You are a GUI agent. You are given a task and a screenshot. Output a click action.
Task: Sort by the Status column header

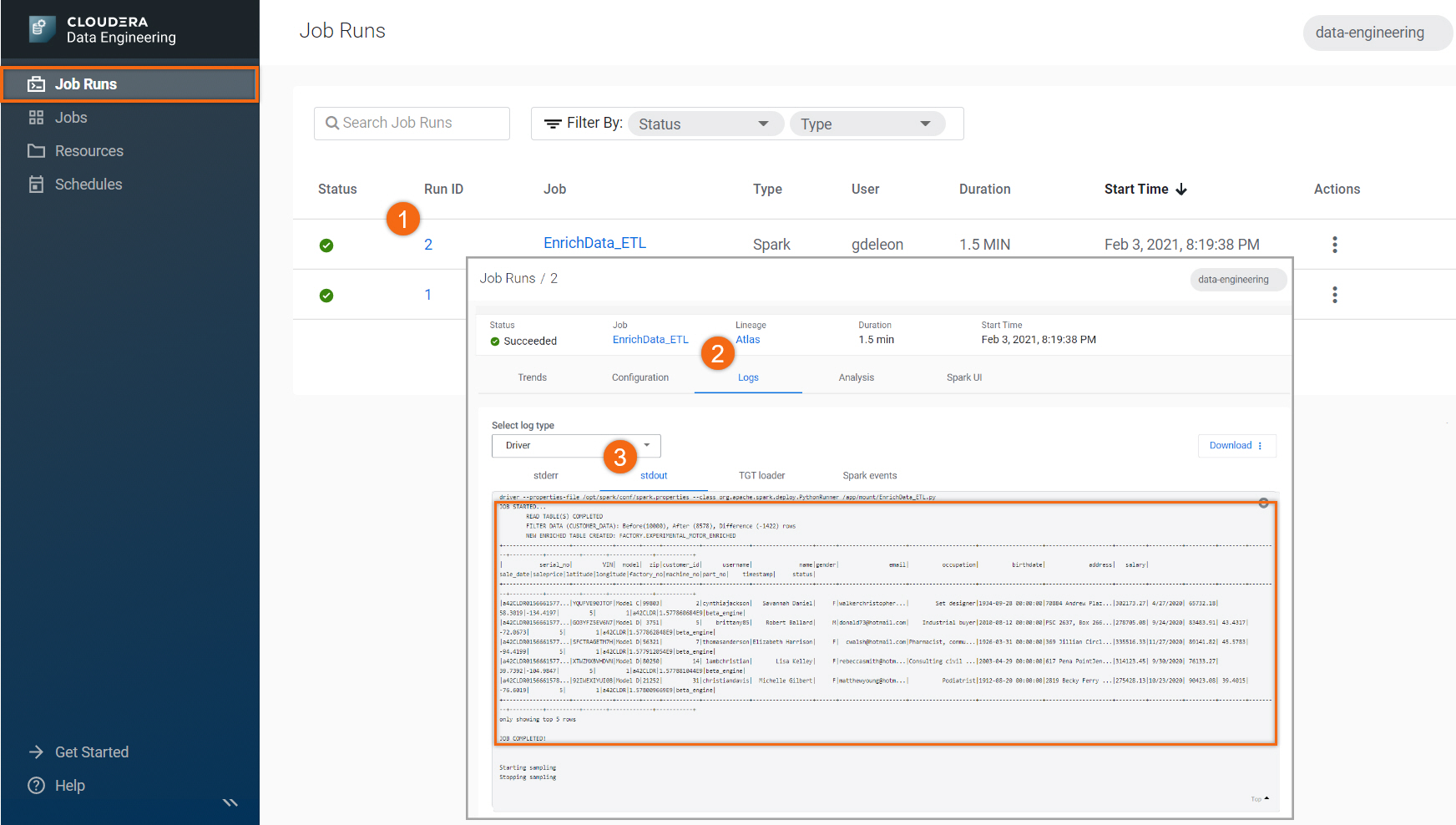tap(337, 190)
